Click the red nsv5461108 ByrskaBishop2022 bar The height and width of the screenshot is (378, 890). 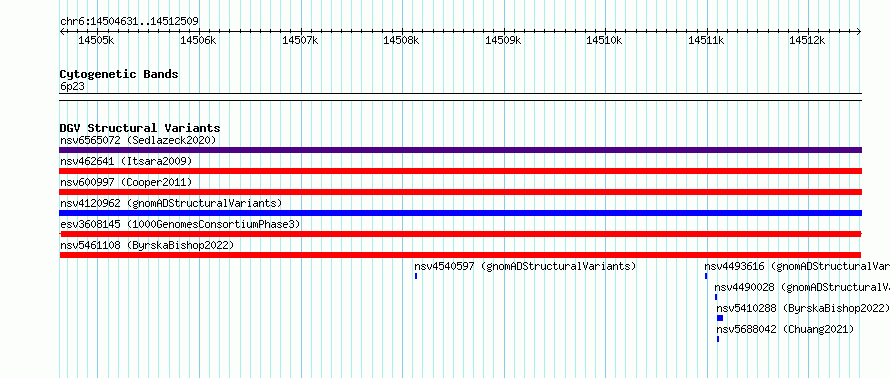pyautogui.click(x=460, y=255)
